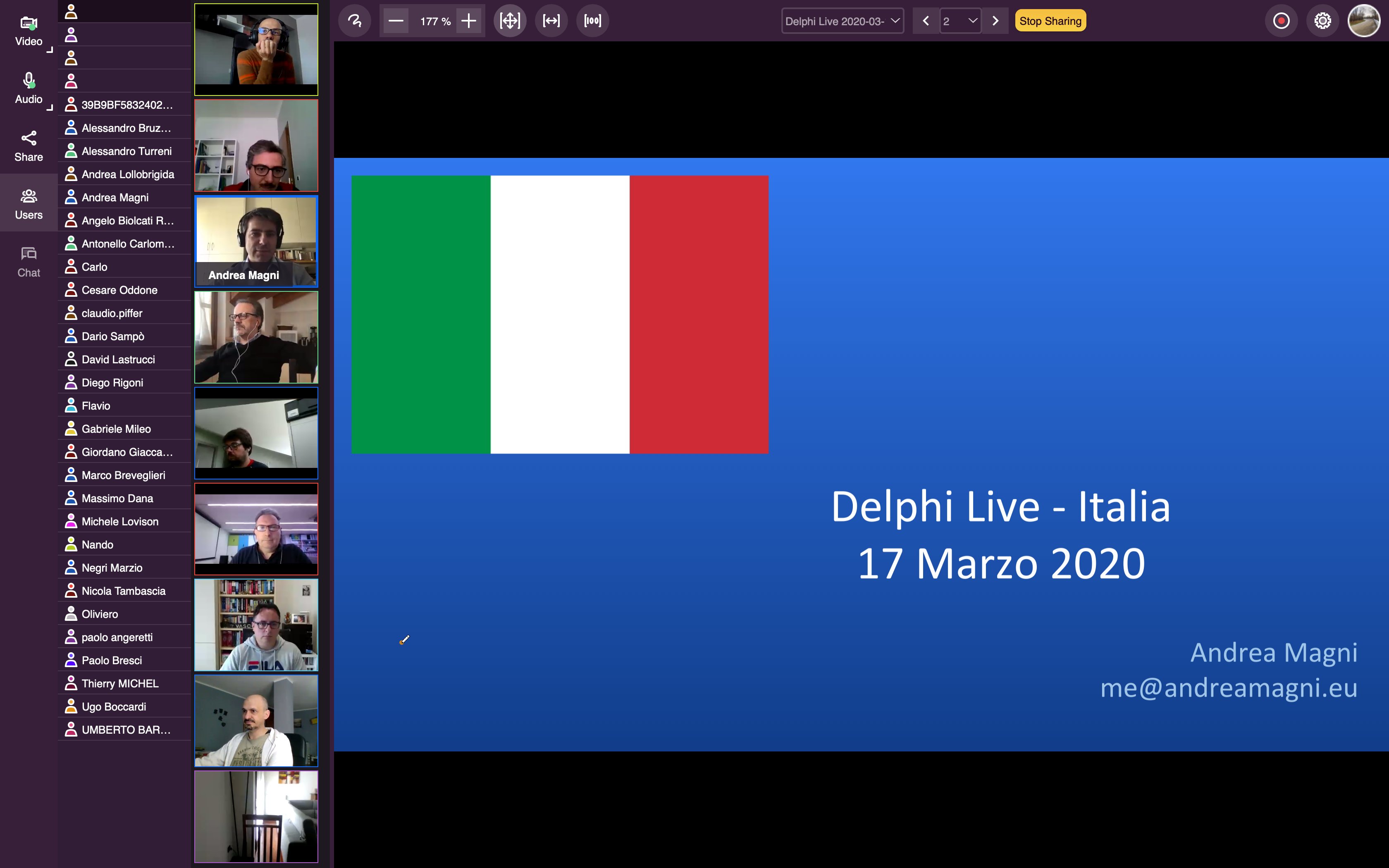Open the profile avatar menu
Screen dimensions: 1389x868
[1364, 21]
